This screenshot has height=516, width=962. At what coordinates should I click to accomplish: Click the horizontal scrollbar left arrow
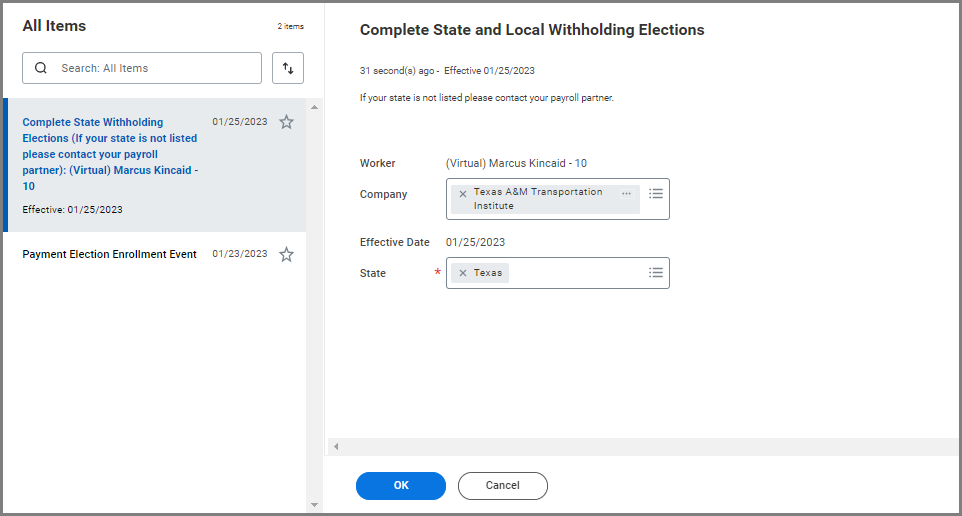click(336, 446)
